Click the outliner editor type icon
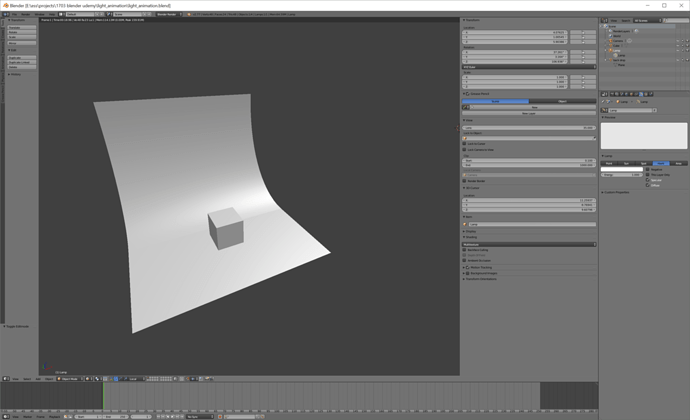The height and width of the screenshot is (420, 690). 604,20
